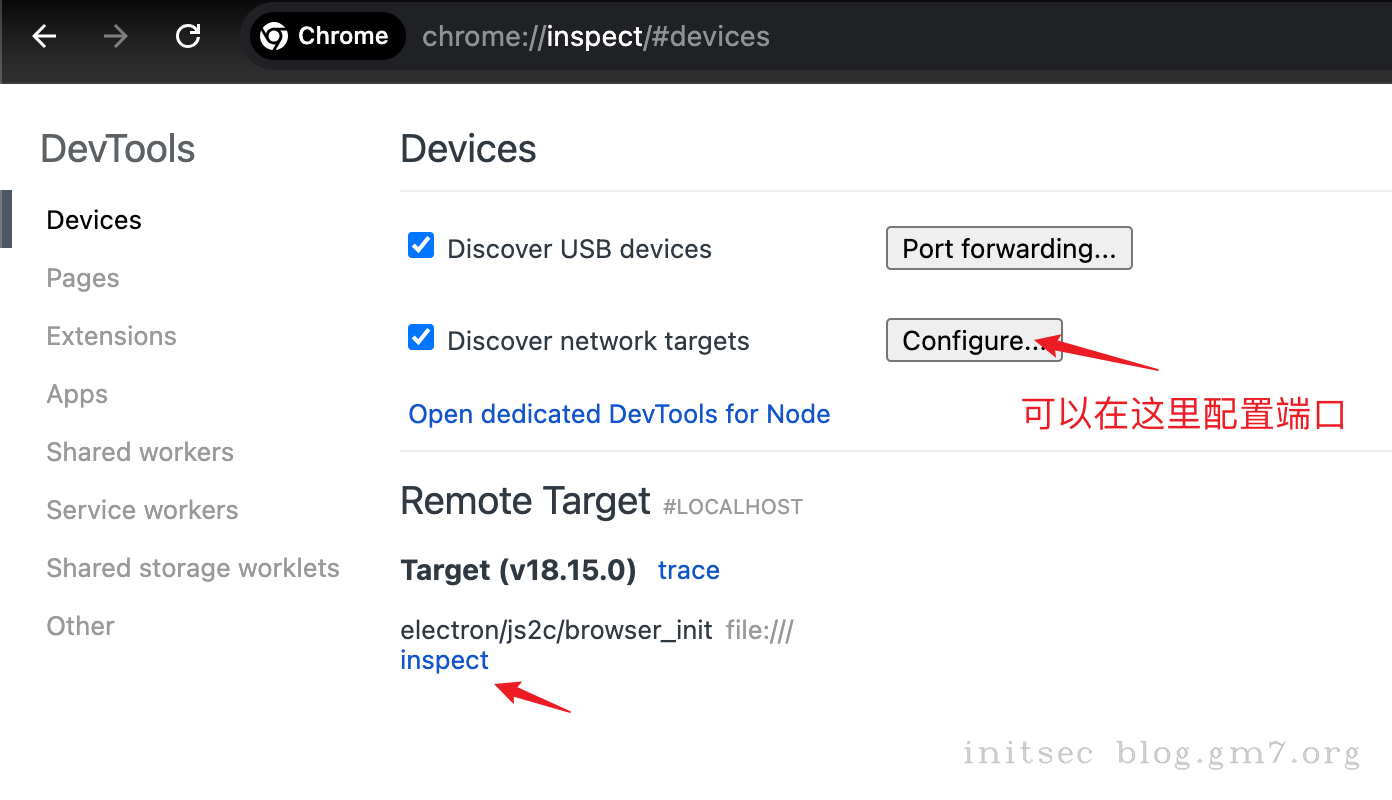Click the trace link beside Target
1392x800 pixels.
pos(688,570)
